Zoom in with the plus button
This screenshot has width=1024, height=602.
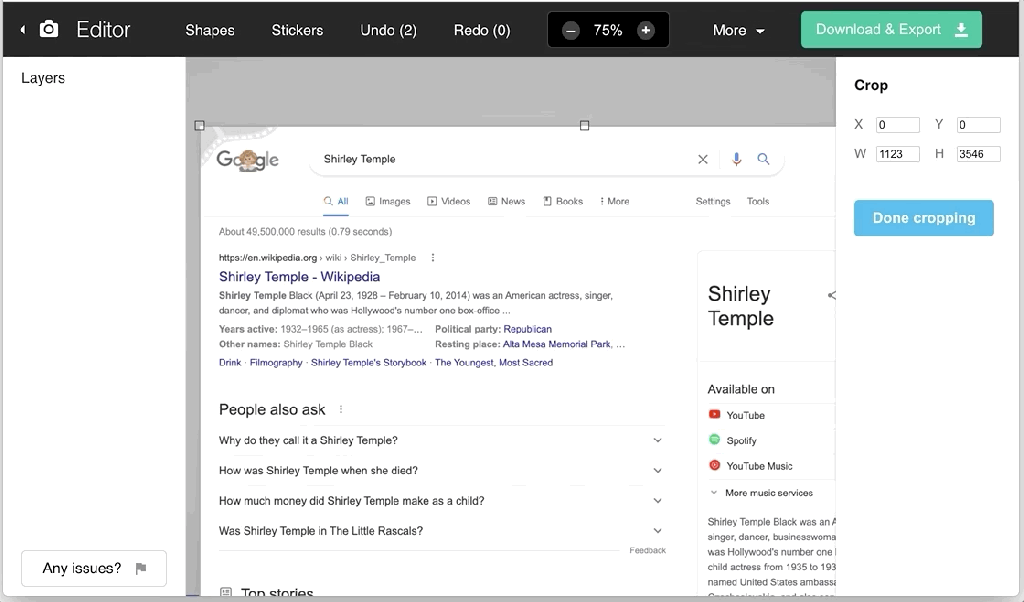tap(646, 30)
